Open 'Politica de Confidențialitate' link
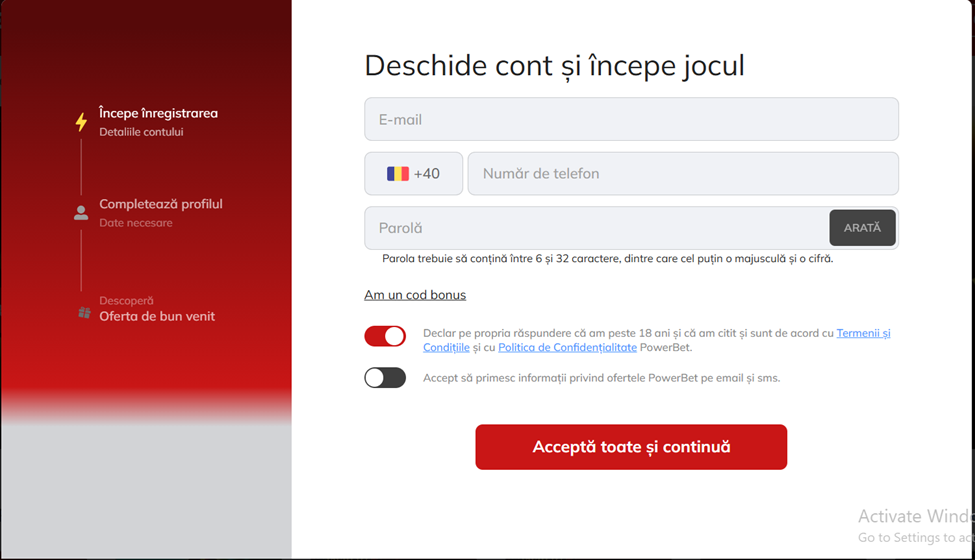This screenshot has height=560, width=975. point(567,348)
